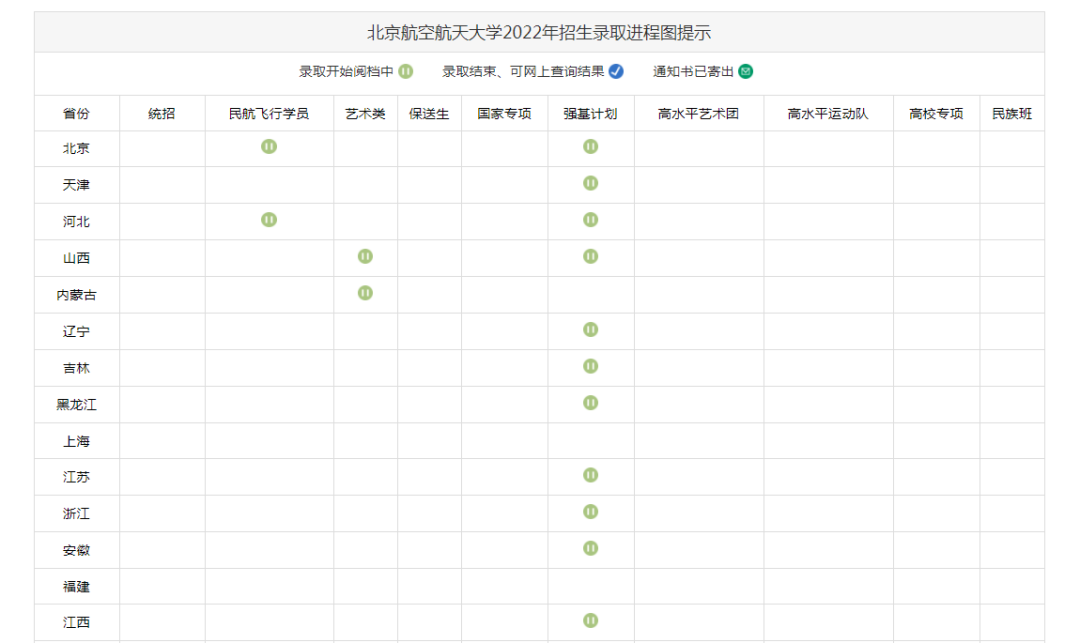Click the 高校专项 column header
The width and height of the screenshot is (1080, 643).
pyautogui.click(x=936, y=114)
